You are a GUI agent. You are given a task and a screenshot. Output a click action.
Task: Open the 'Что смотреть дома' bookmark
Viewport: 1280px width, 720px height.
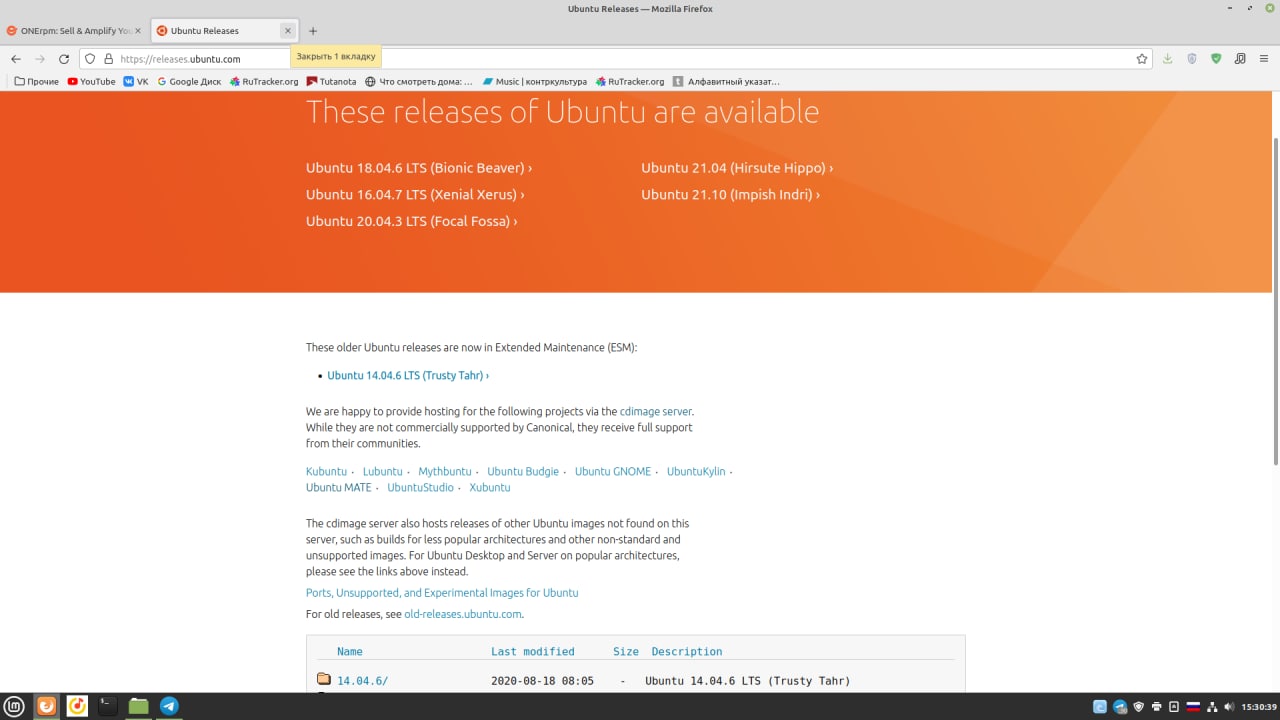(419, 82)
